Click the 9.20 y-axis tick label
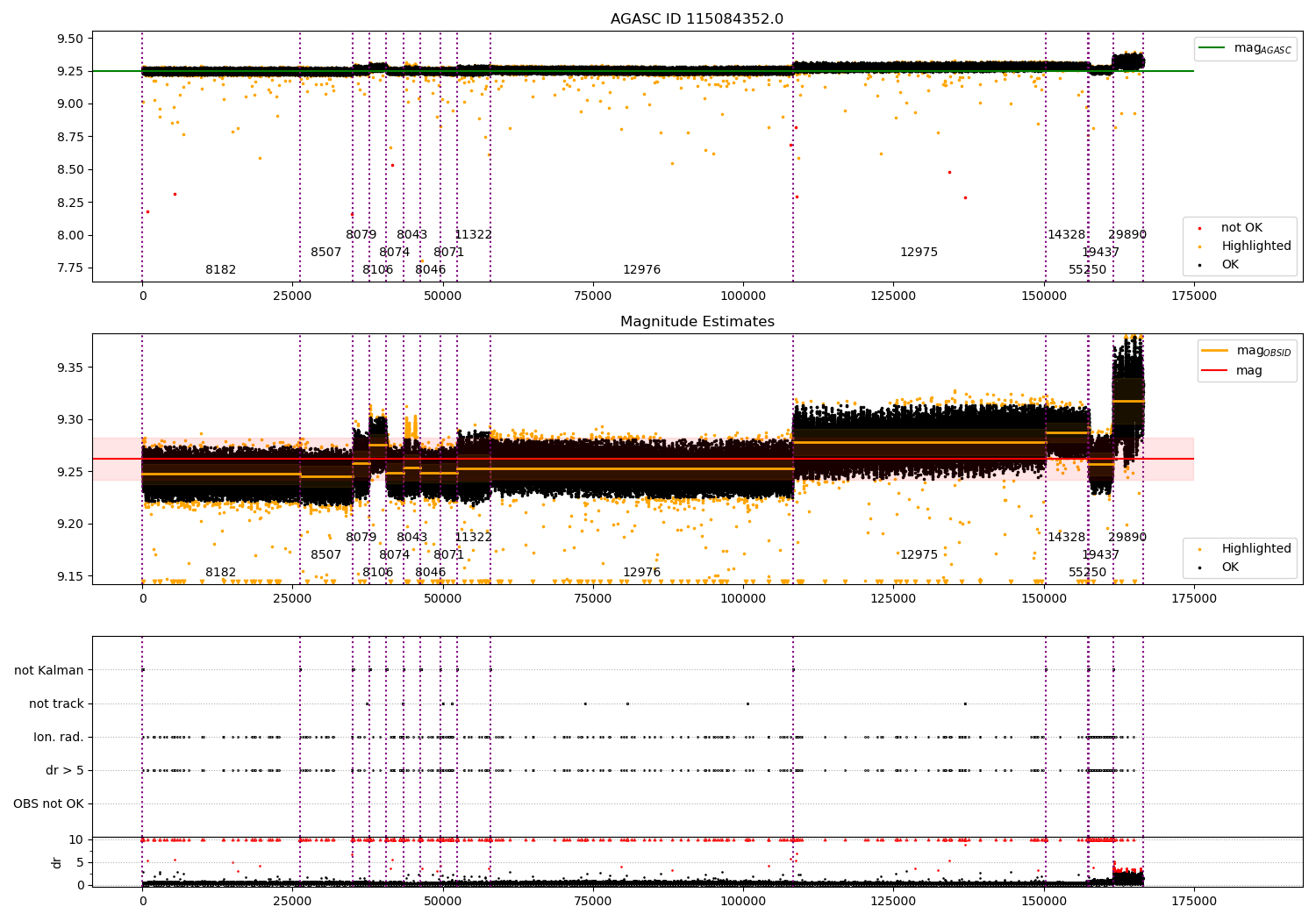Viewport: 1316px width, 921px height. tap(69, 524)
